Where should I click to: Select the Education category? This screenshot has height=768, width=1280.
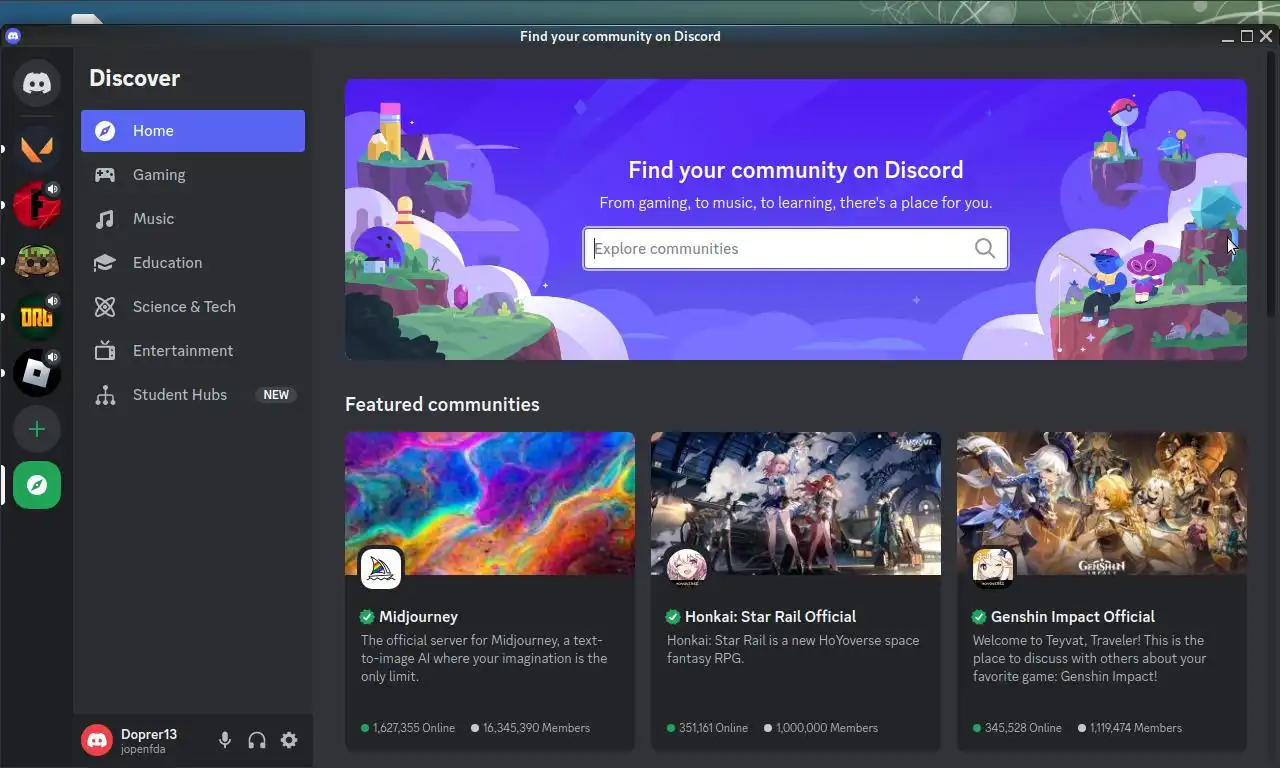[193, 263]
